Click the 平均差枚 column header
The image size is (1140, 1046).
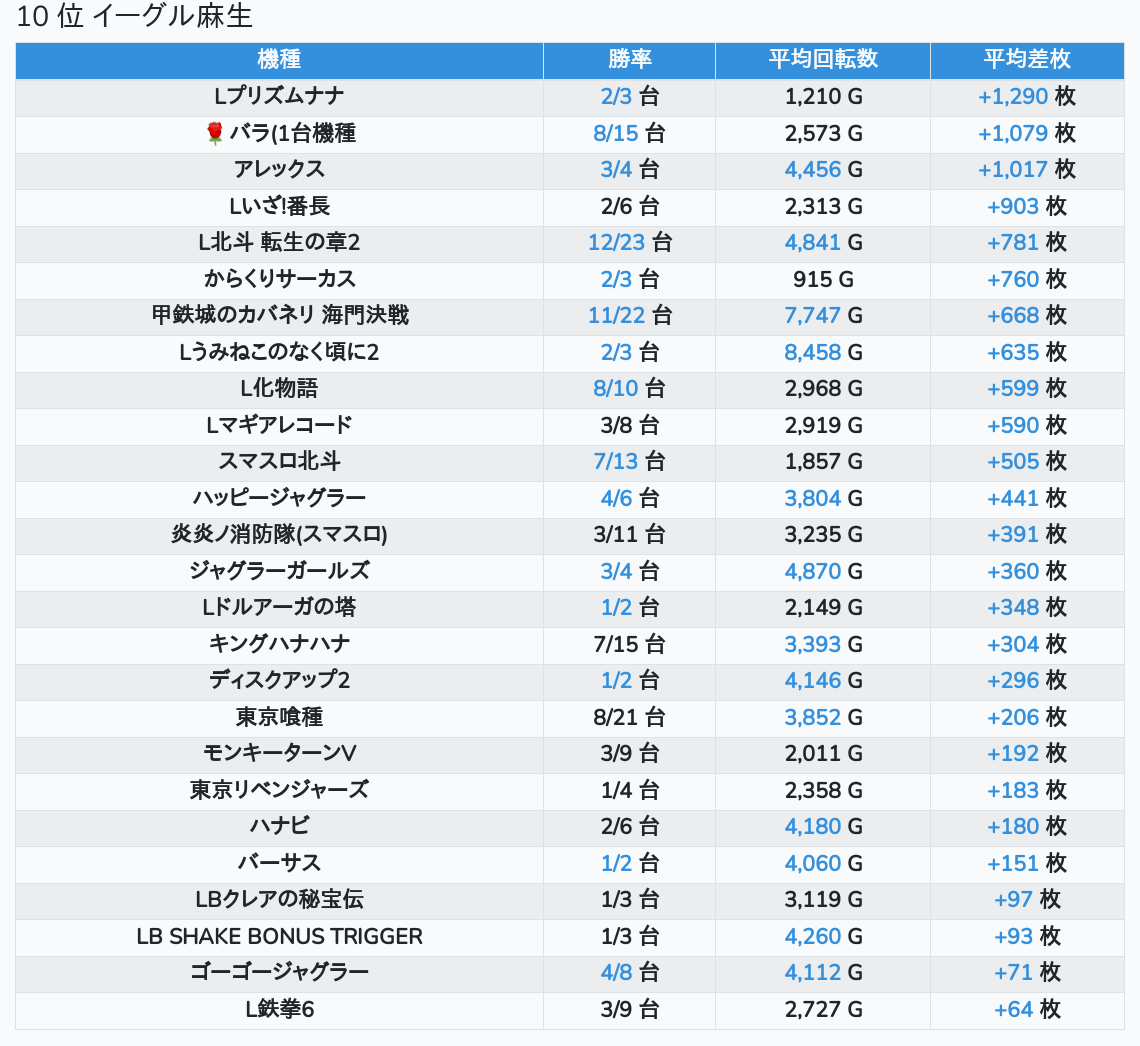1026,59
